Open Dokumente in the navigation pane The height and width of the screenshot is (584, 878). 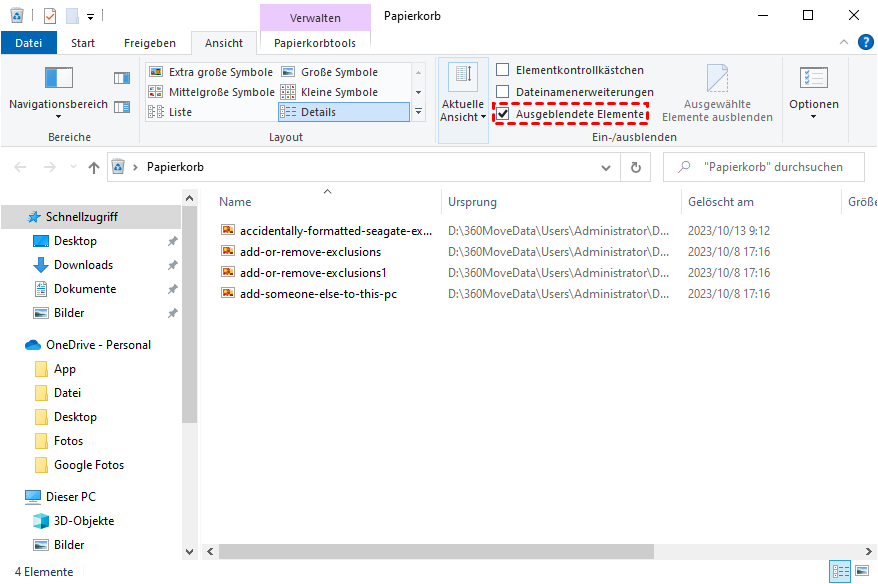click(x=85, y=289)
